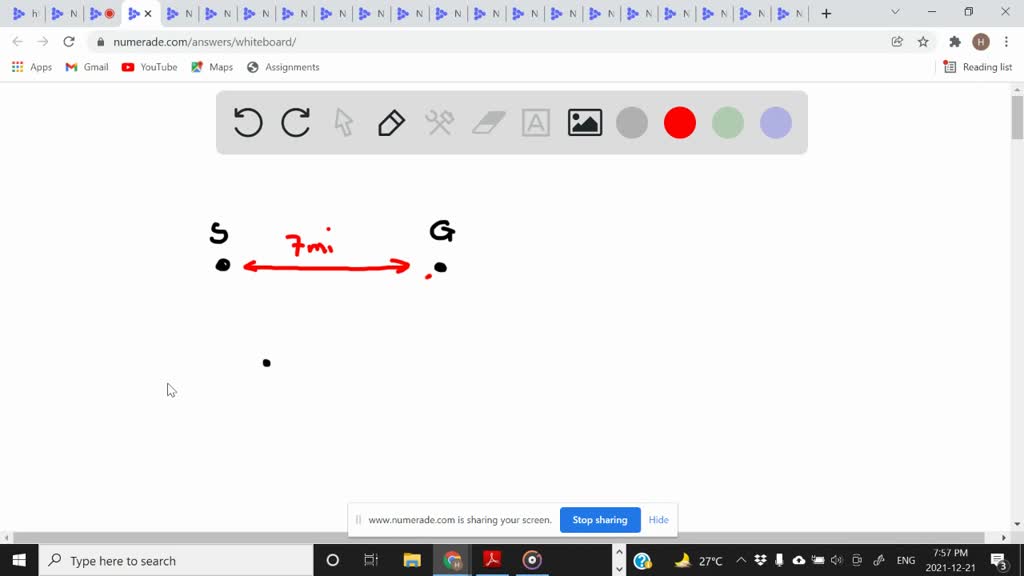Image resolution: width=1024 pixels, height=576 pixels.
Task: Open a new browser tab
Action: (x=826, y=14)
